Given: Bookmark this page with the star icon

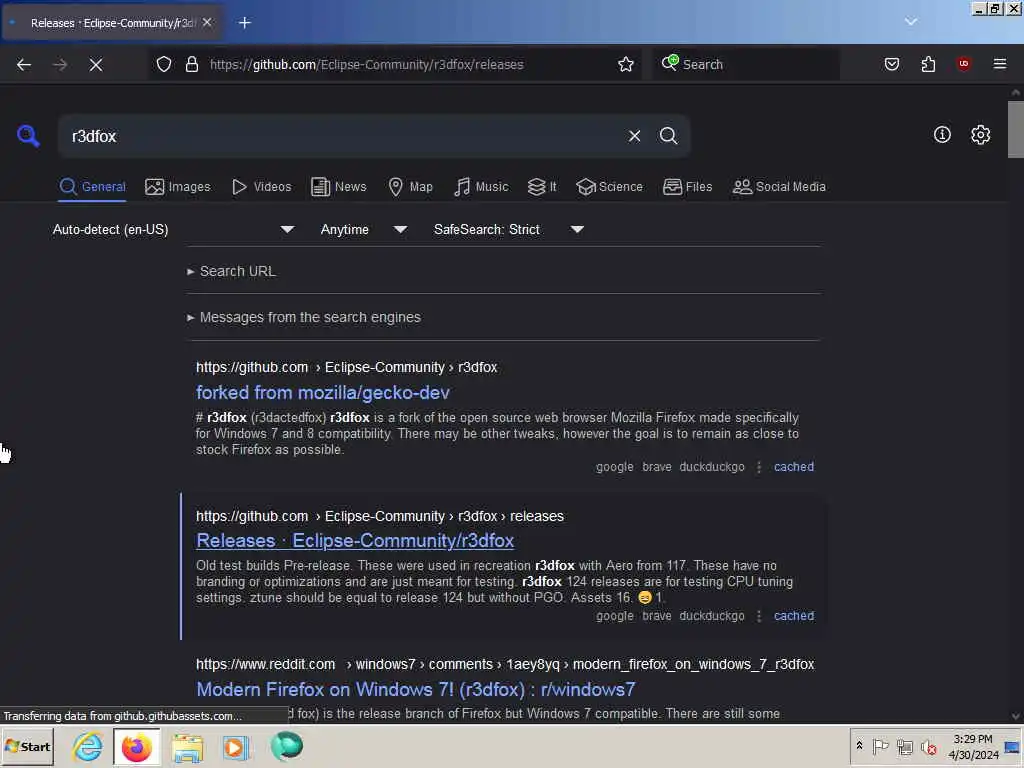Looking at the screenshot, I should pos(626,64).
